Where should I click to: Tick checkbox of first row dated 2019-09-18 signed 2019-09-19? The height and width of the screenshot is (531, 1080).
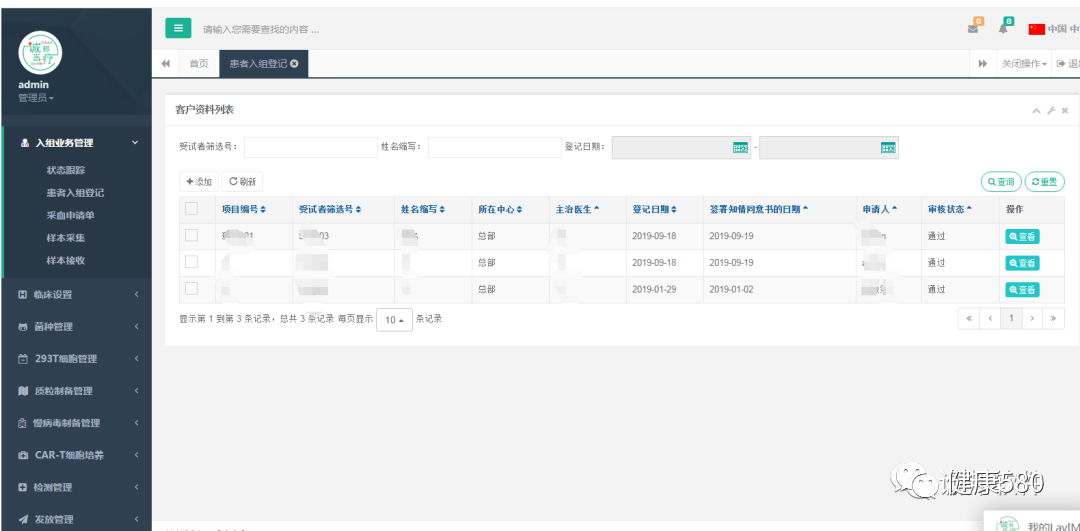[191, 236]
